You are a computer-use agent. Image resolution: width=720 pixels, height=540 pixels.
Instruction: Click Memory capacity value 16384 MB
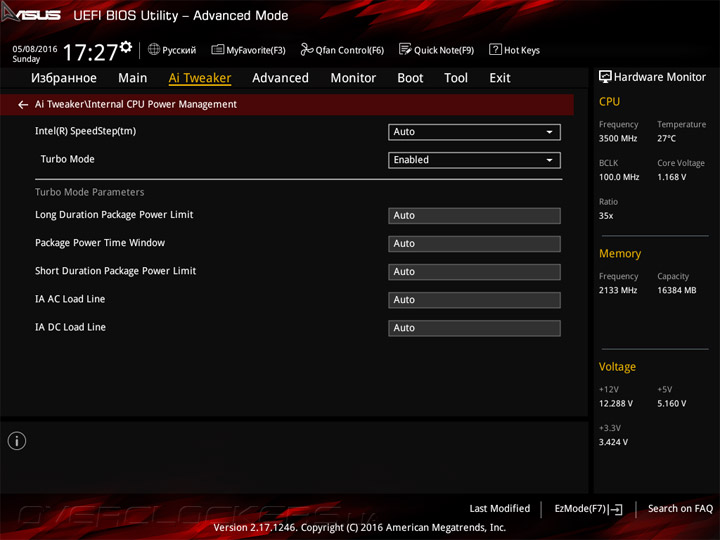(676, 290)
